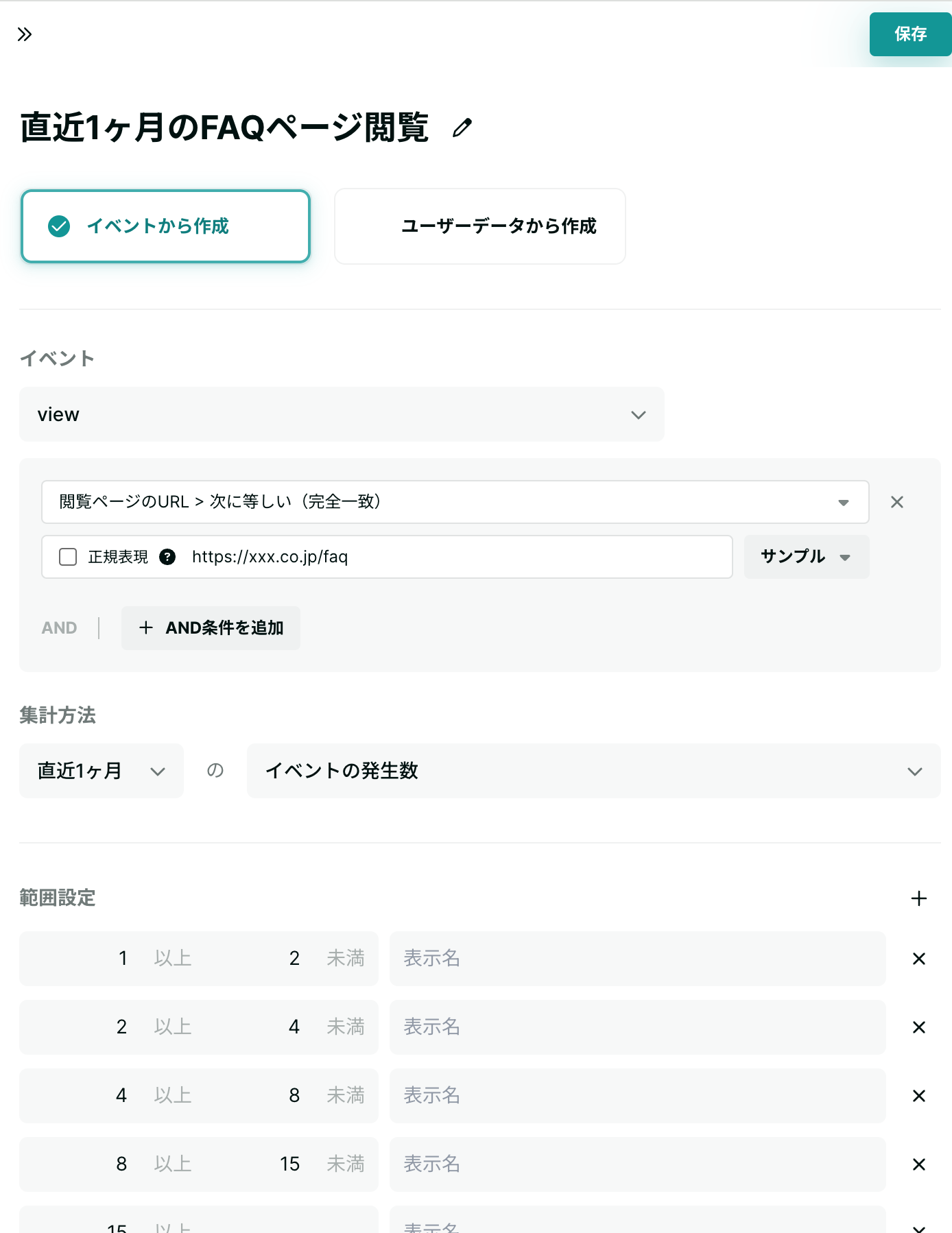Delete the range row 2 以上 4 未満

point(919,1027)
